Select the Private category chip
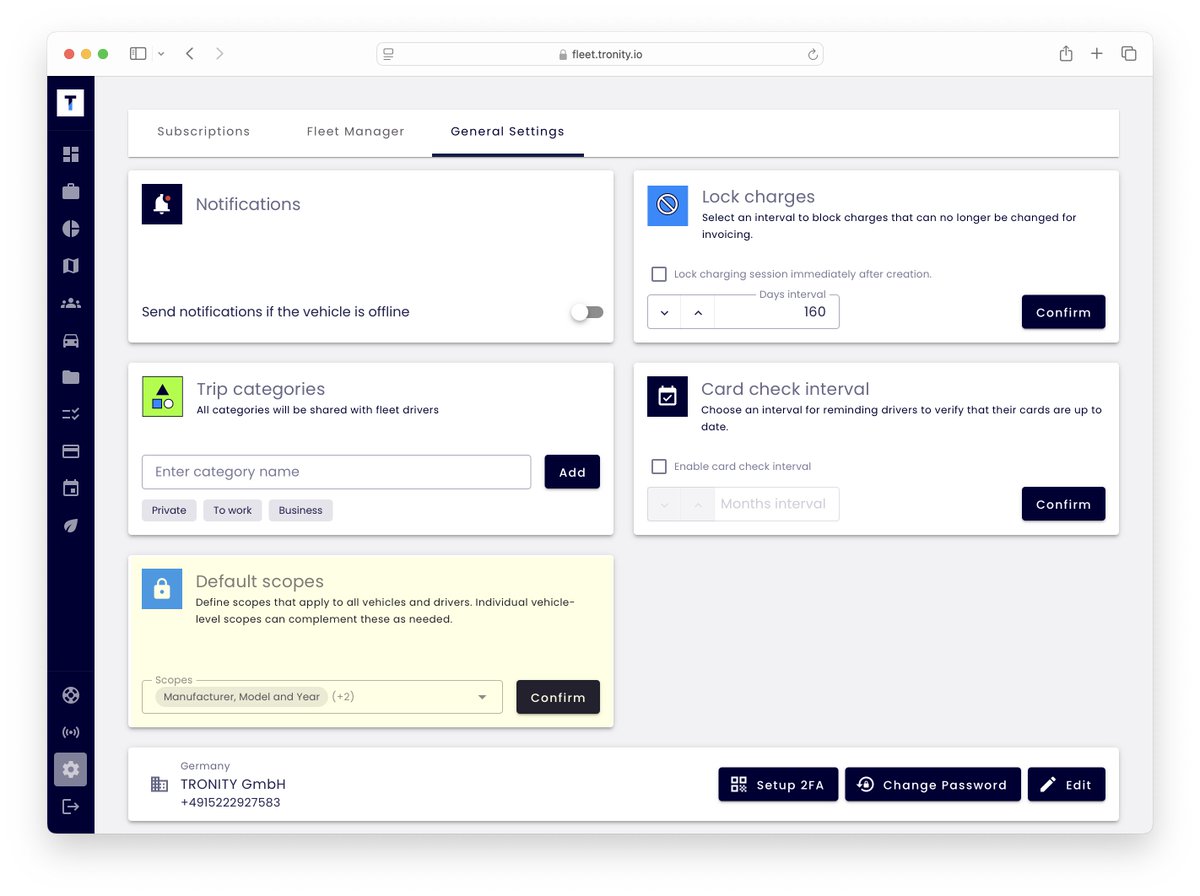The image size is (1200, 896). point(169,510)
